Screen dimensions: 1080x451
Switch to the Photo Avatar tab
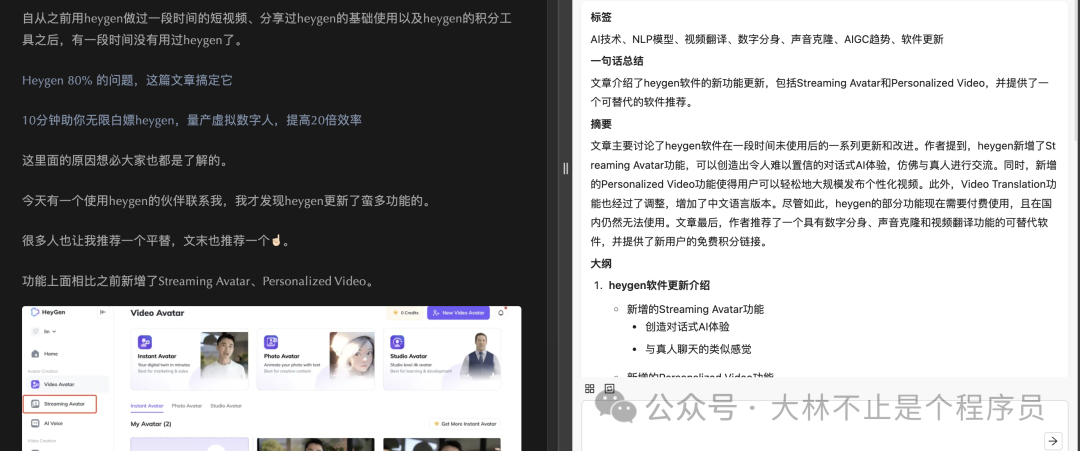(x=187, y=406)
